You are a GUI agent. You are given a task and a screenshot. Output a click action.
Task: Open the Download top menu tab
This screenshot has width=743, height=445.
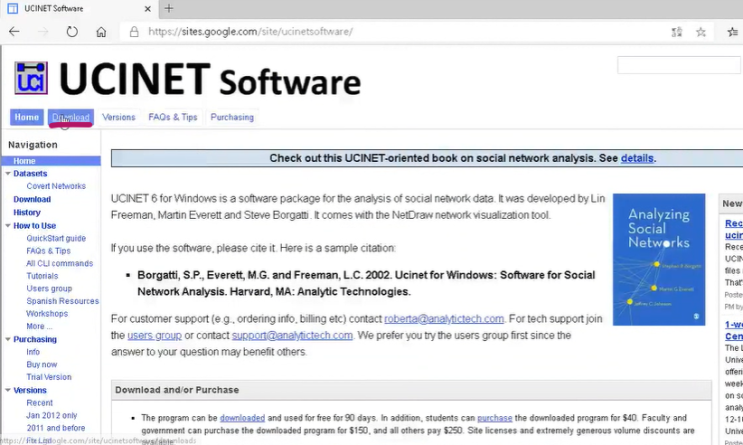click(71, 117)
